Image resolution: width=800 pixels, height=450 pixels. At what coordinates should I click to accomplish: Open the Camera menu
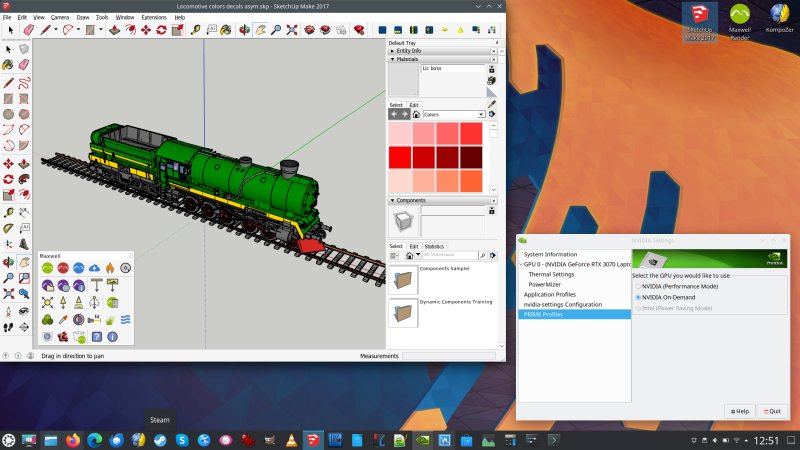60,17
